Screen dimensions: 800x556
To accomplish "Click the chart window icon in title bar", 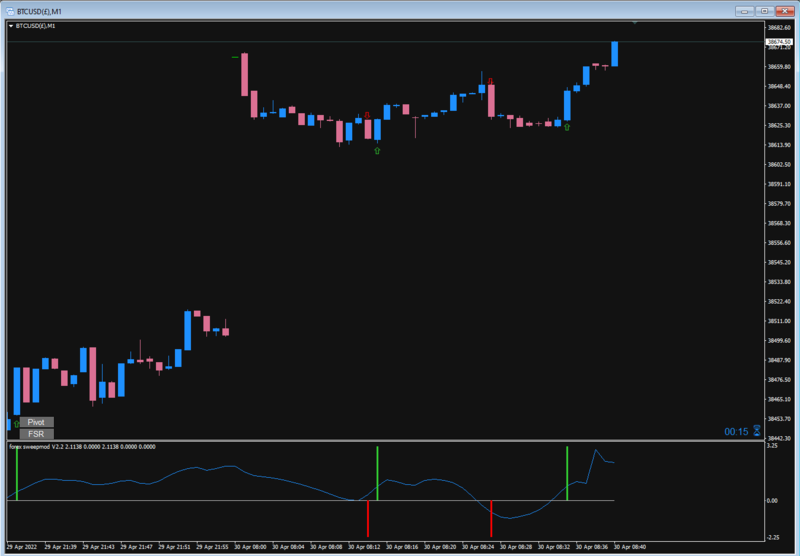I will click(x=10, y=11).
